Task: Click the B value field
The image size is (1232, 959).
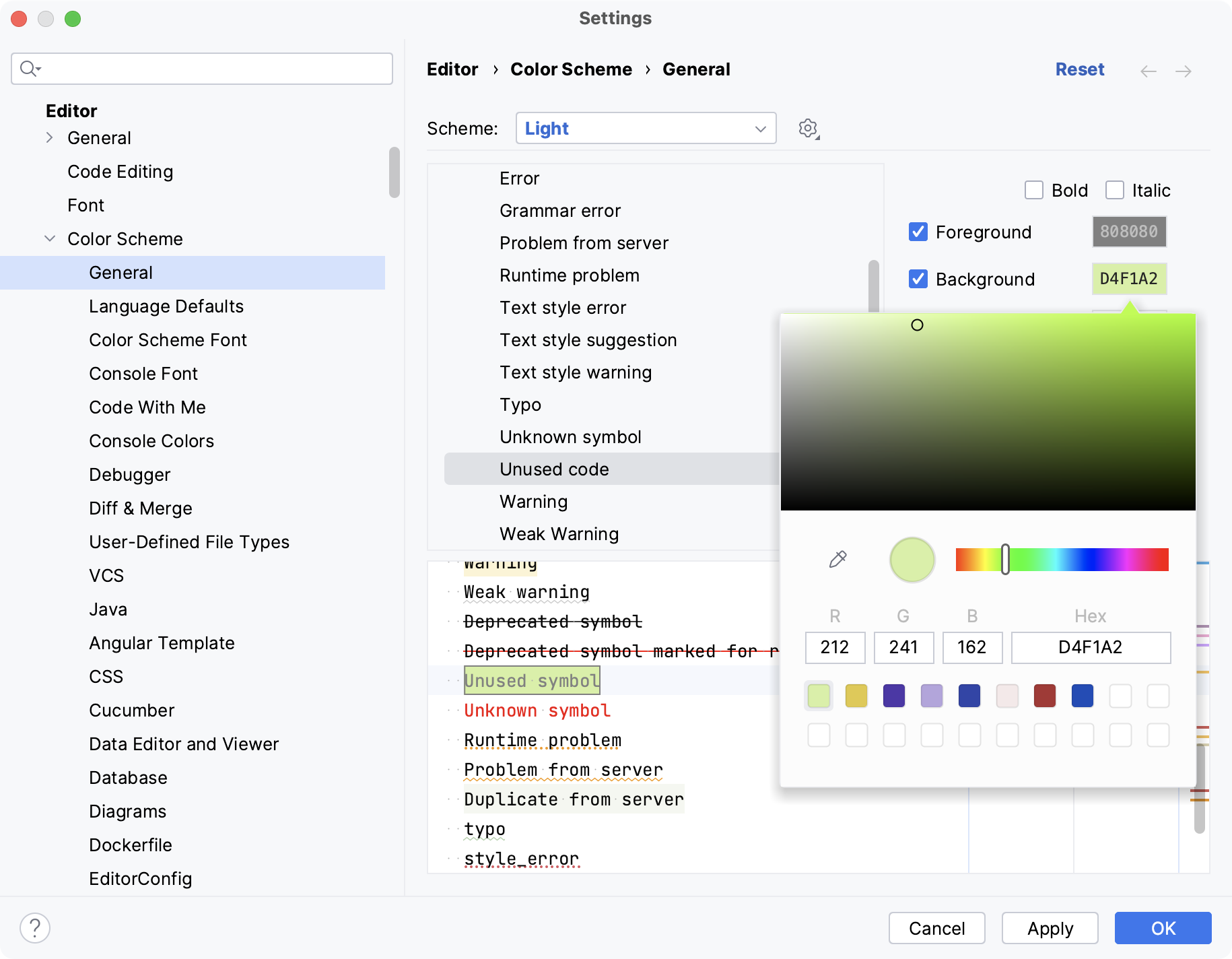Action: click(x=972, y=647)
